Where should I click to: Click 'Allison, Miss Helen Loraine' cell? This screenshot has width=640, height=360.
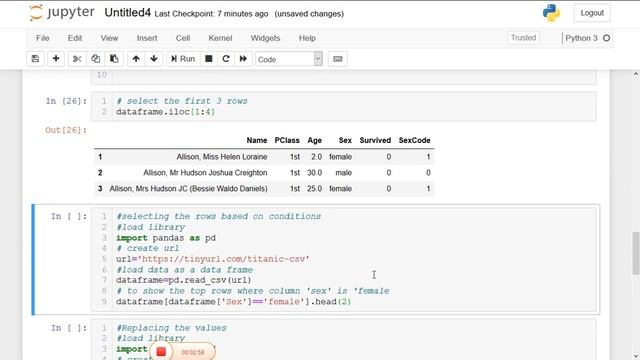coord(222,157)
